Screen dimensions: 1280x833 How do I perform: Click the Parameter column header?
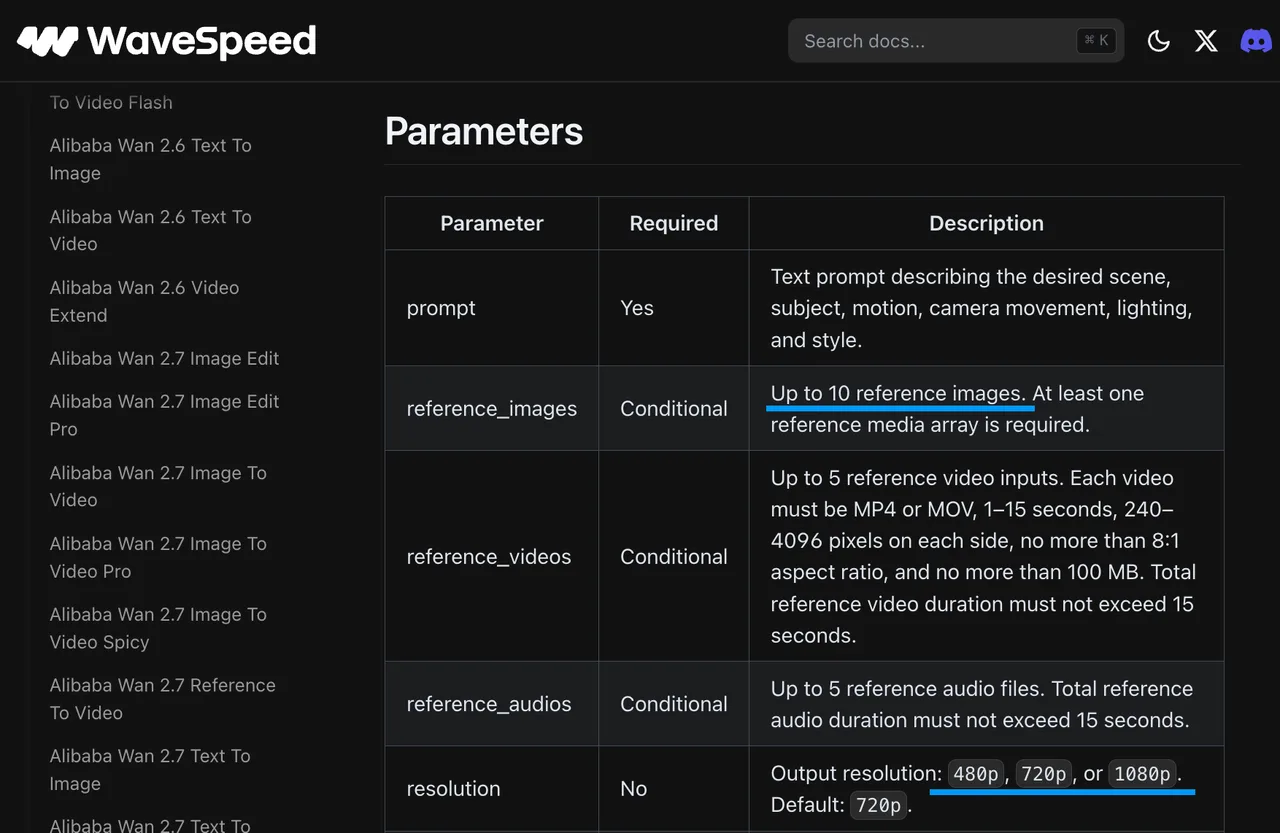(492, 223)
